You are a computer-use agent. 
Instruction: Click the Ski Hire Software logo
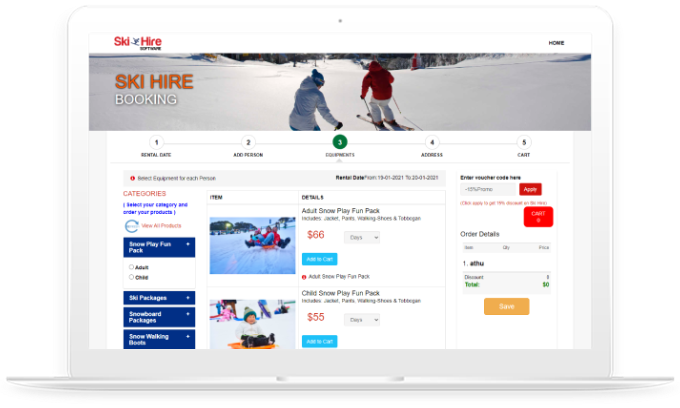[x=138, y=42]
